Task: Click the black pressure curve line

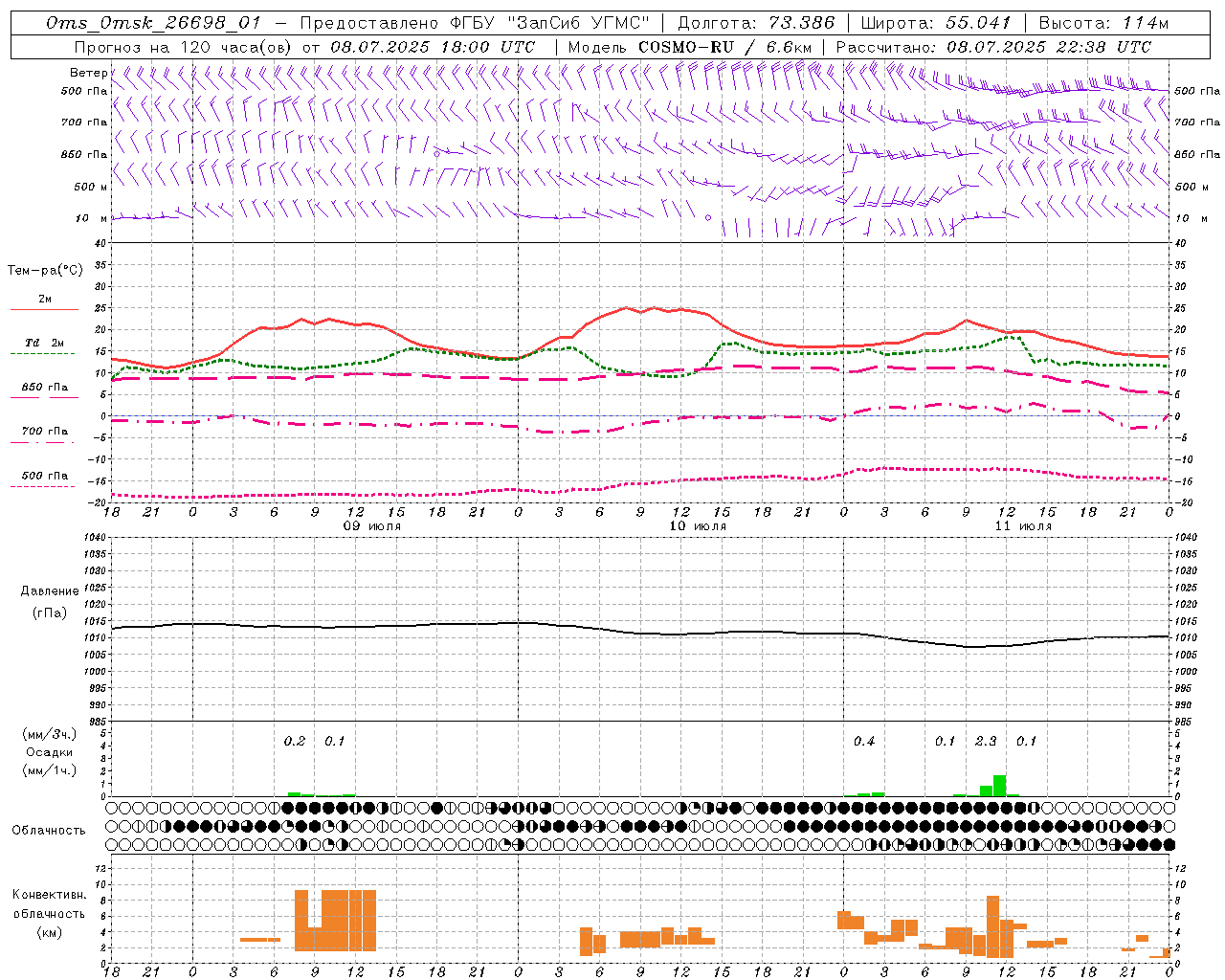Action: 641,632
